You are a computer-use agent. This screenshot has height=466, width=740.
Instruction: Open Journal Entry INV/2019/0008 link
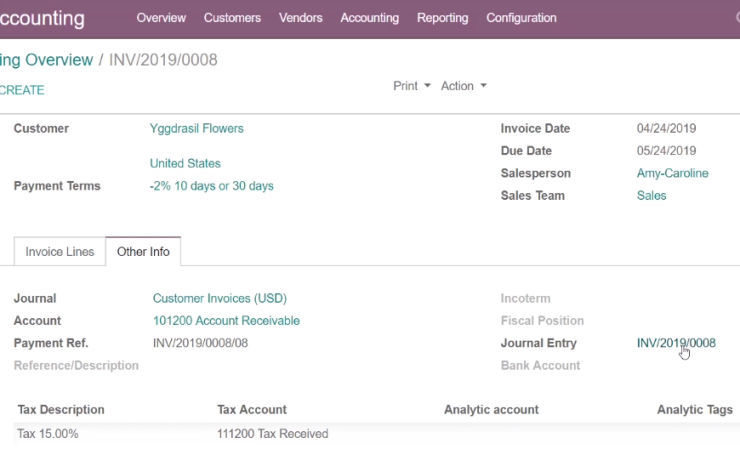(676, 343)
